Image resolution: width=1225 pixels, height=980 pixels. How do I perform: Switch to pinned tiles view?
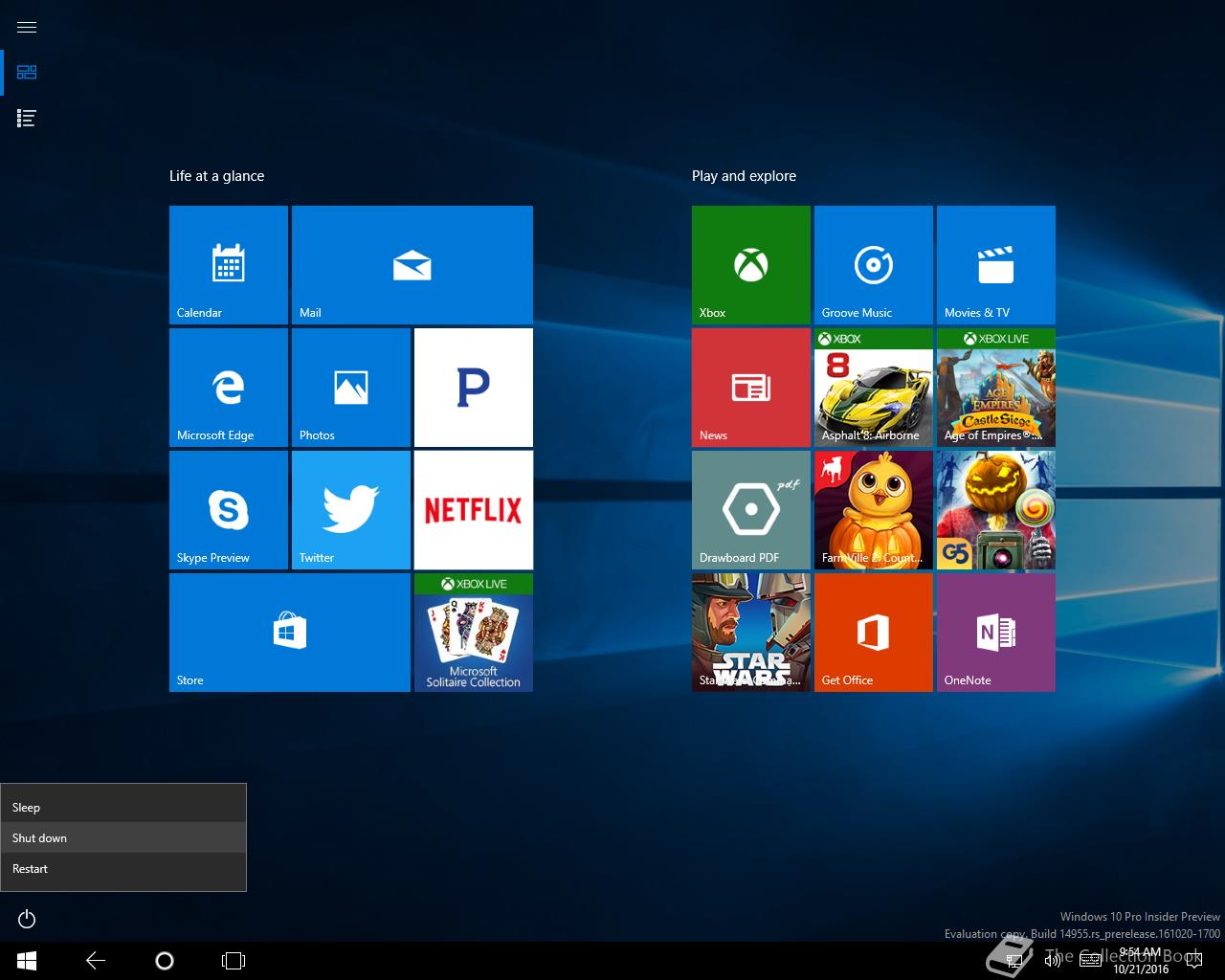coord(27,73)
